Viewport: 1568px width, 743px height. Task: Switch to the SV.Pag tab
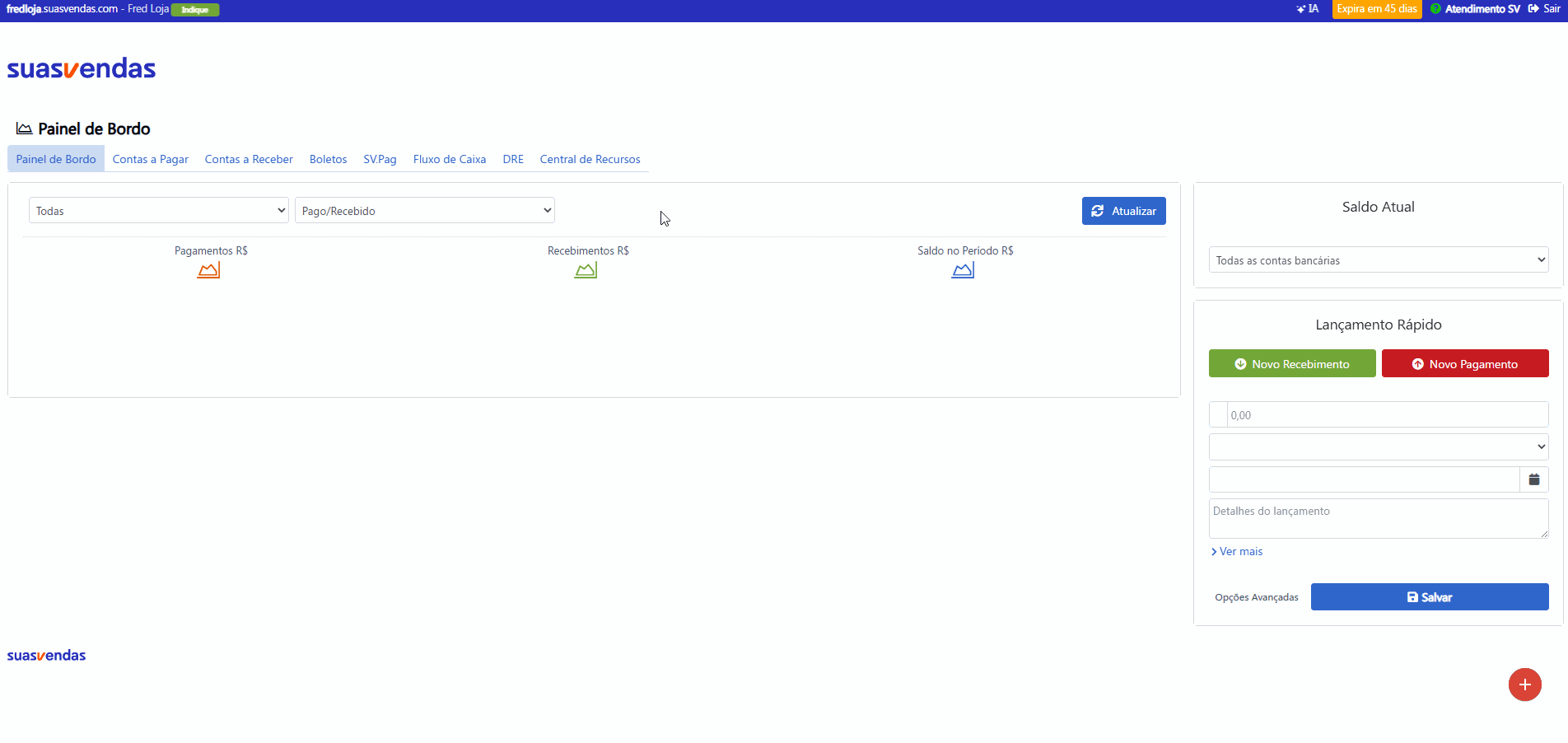(380, 159)
